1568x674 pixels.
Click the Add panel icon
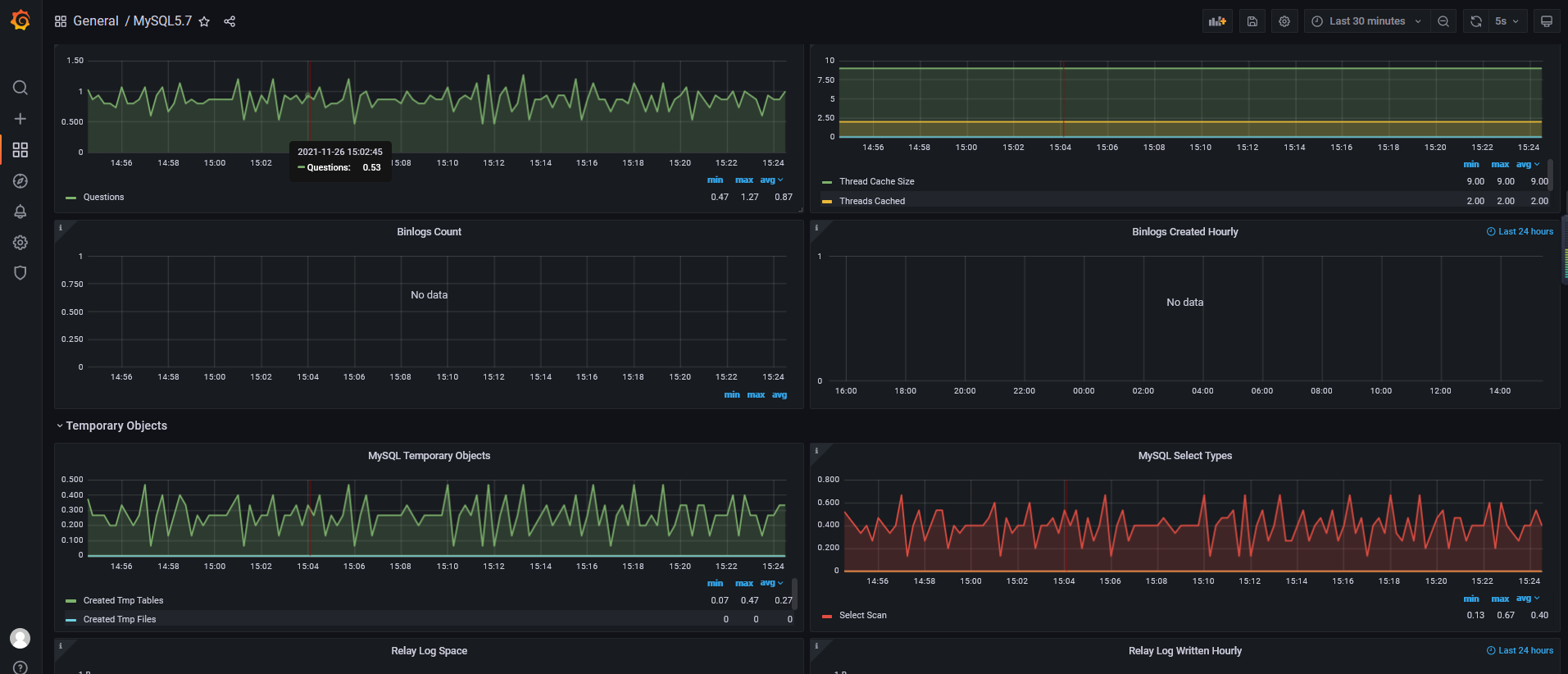1217,21
